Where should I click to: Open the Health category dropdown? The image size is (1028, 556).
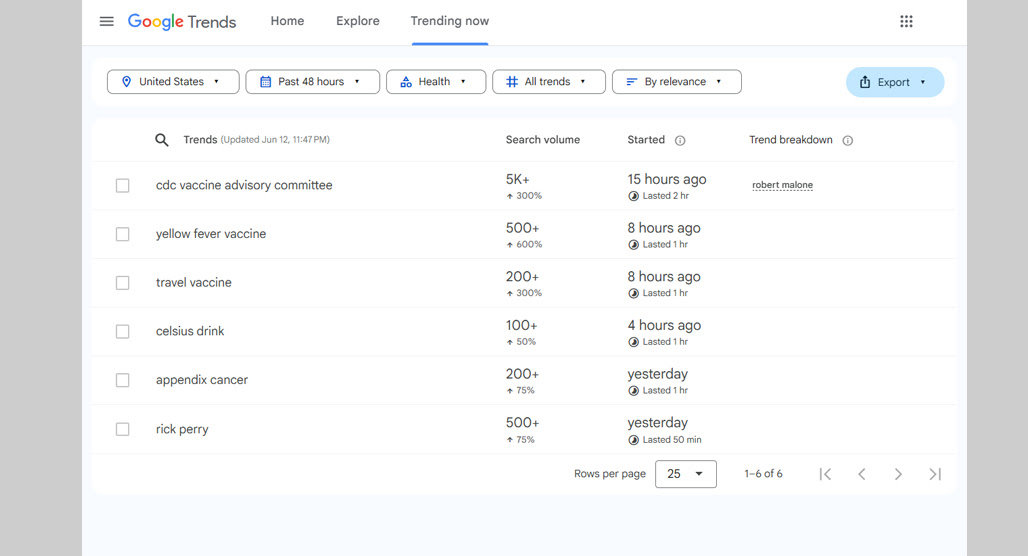436,82
